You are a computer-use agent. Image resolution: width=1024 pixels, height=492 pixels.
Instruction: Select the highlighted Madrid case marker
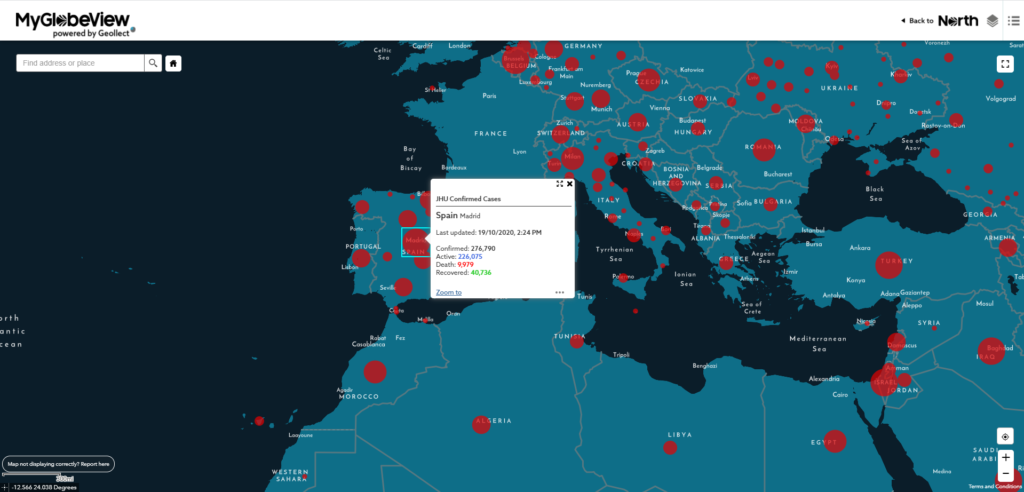click(415, 242)
